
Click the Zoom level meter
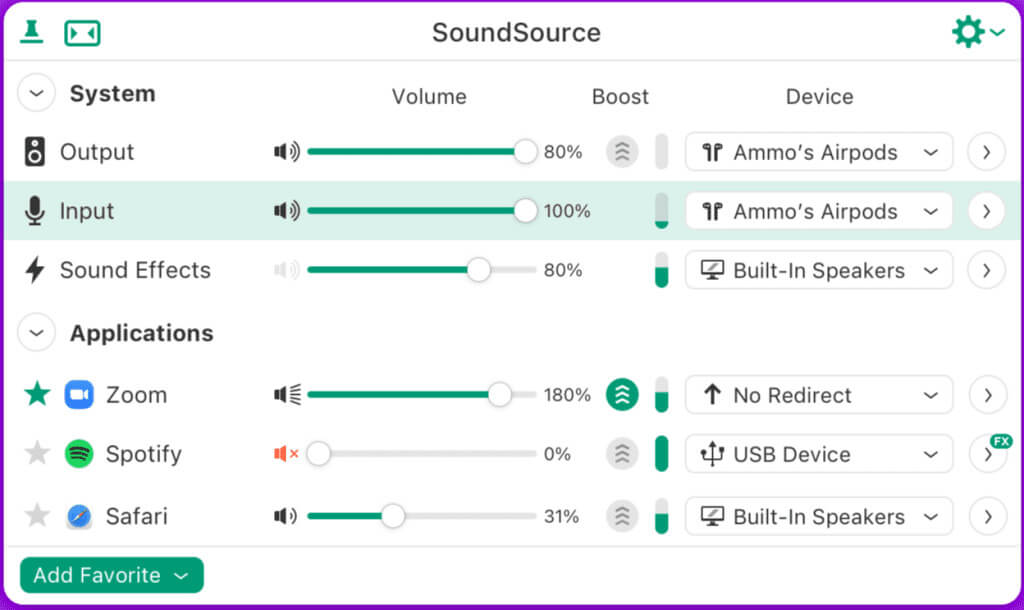click(662, 394)
